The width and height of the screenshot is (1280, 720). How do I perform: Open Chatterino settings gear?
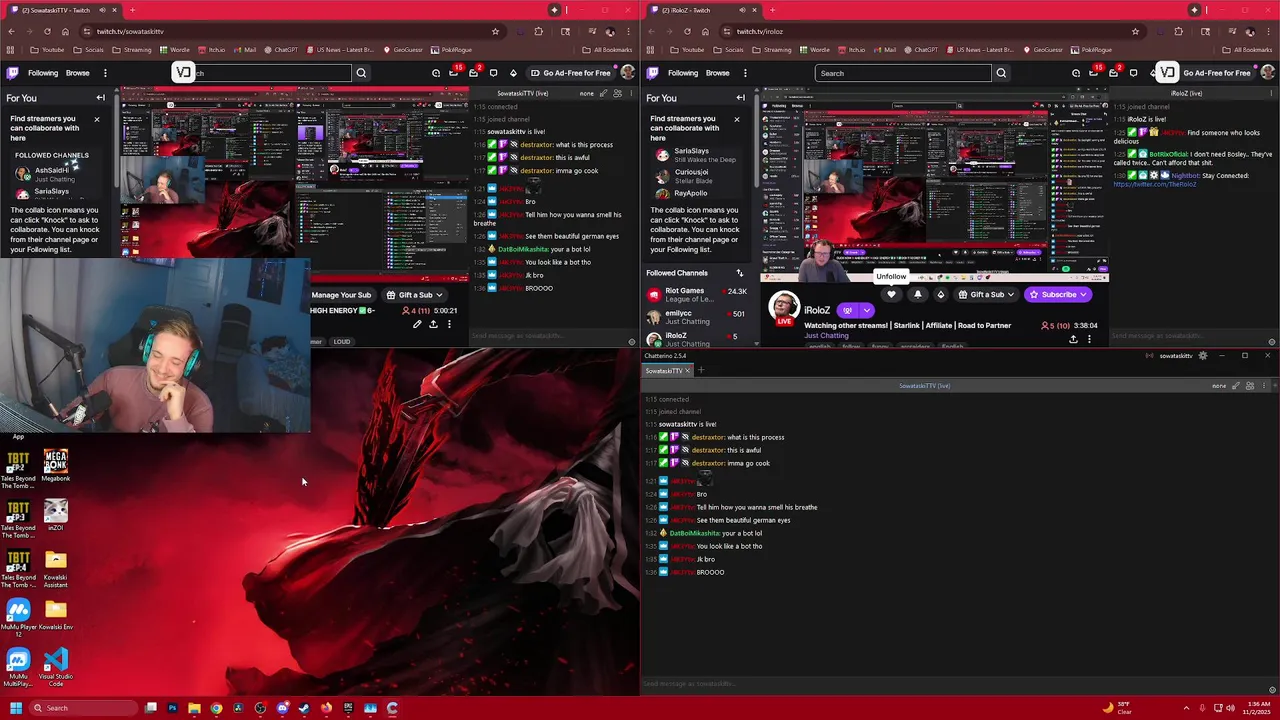tap(1203, 356)
